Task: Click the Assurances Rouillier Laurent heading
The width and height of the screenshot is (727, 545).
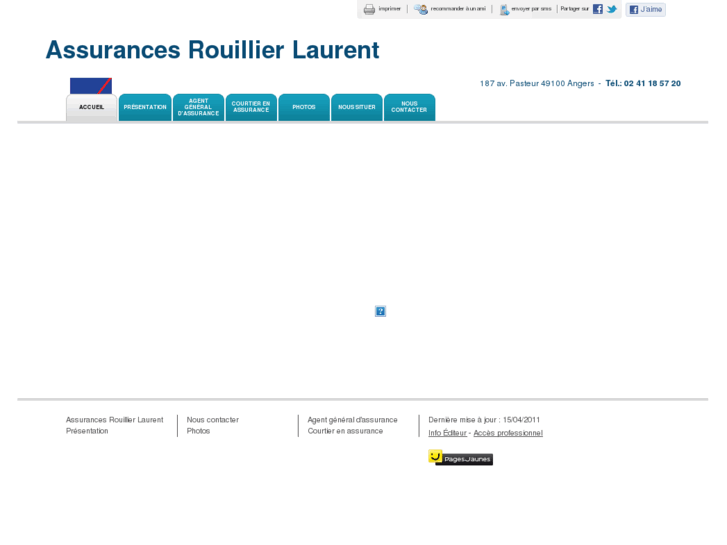Action: (212, 50)
